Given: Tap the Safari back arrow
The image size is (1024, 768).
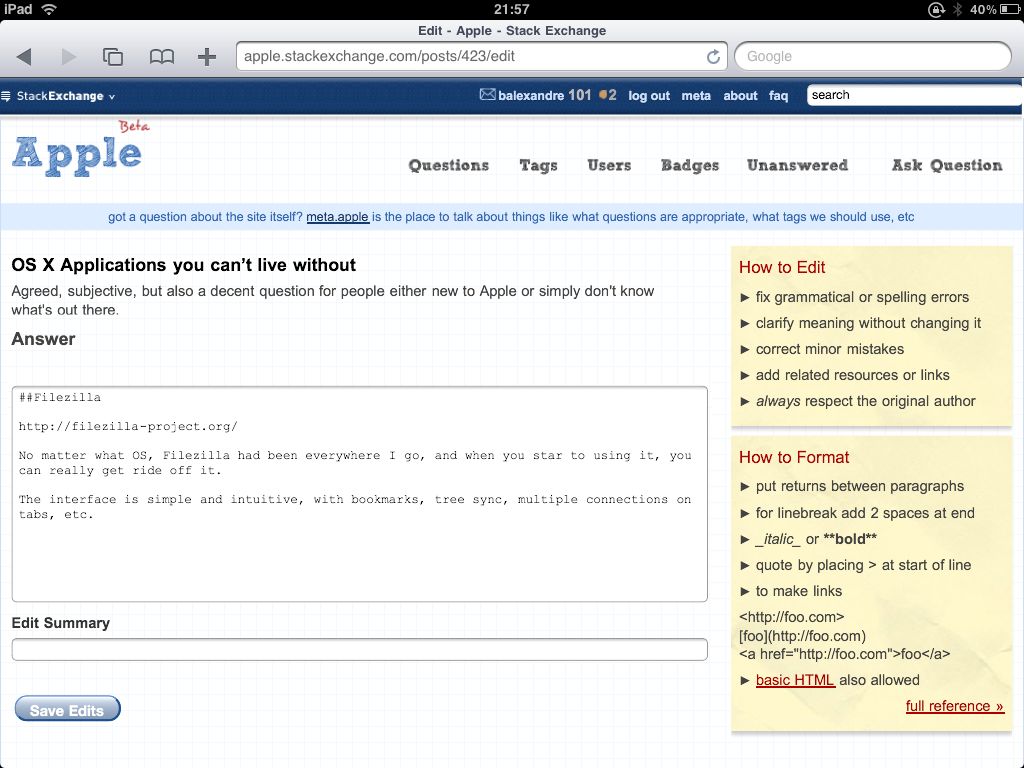Looking at the screenshot, I should (x=24, y=57).
